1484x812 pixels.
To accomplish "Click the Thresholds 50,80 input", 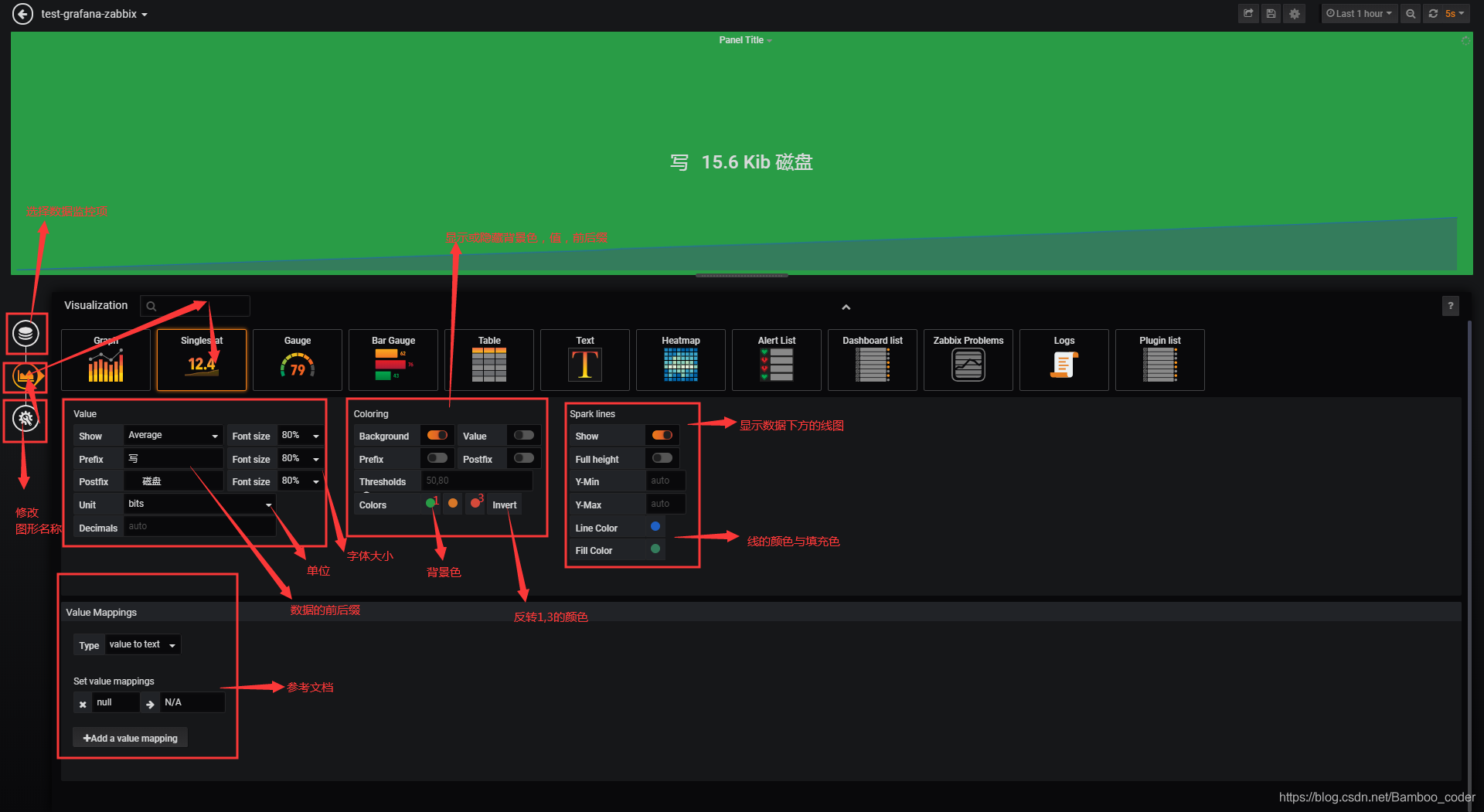I will [477, 481].
